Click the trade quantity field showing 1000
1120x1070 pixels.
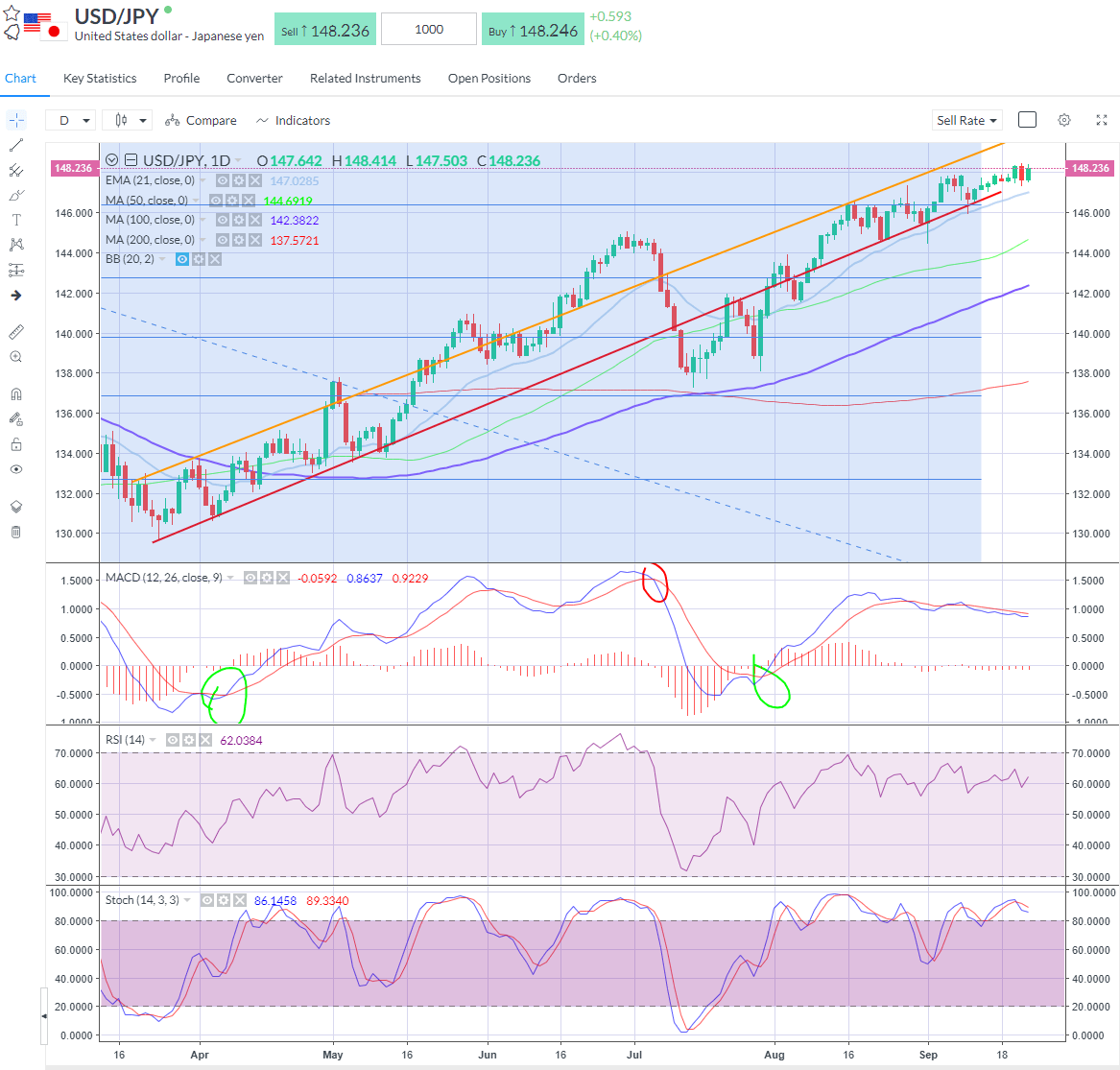(429, 30)
